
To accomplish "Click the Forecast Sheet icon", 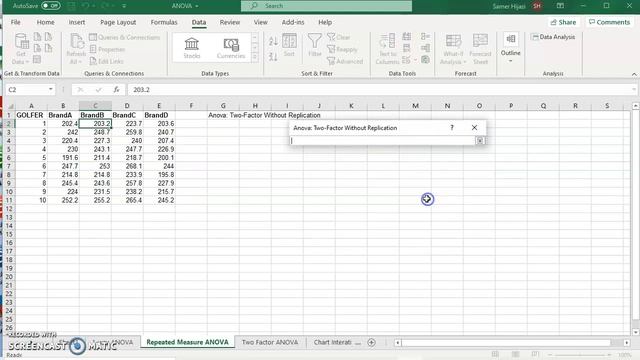I will click(480, 49).
